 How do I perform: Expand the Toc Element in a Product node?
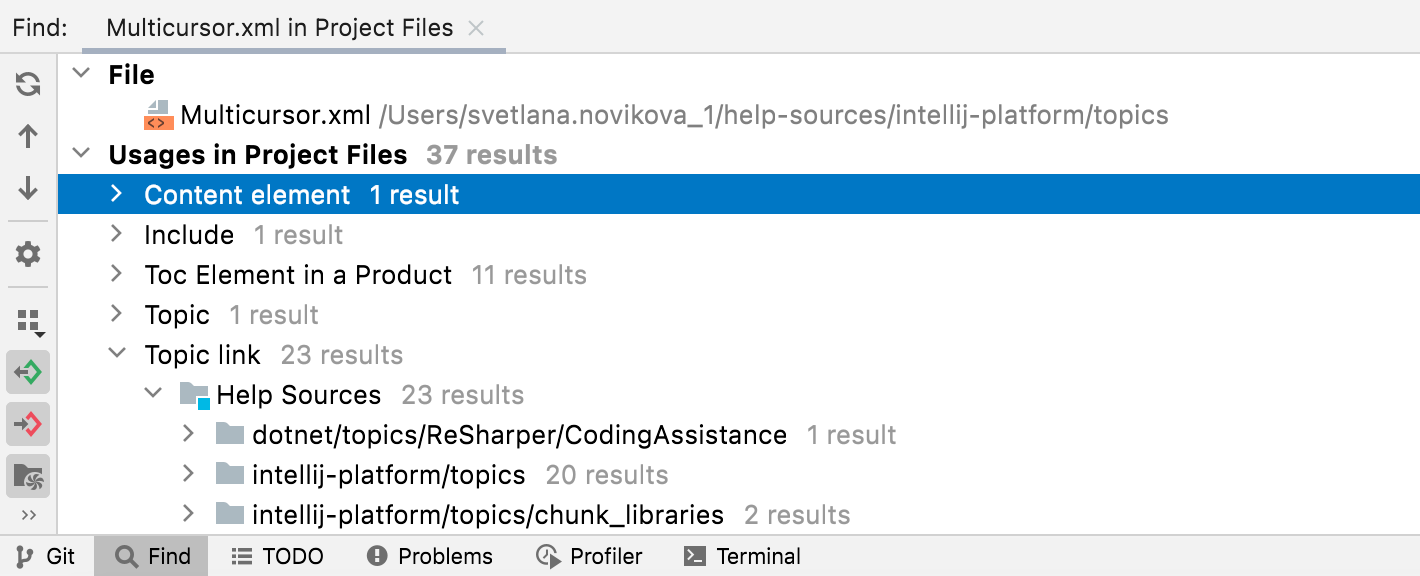coord(116,274)
